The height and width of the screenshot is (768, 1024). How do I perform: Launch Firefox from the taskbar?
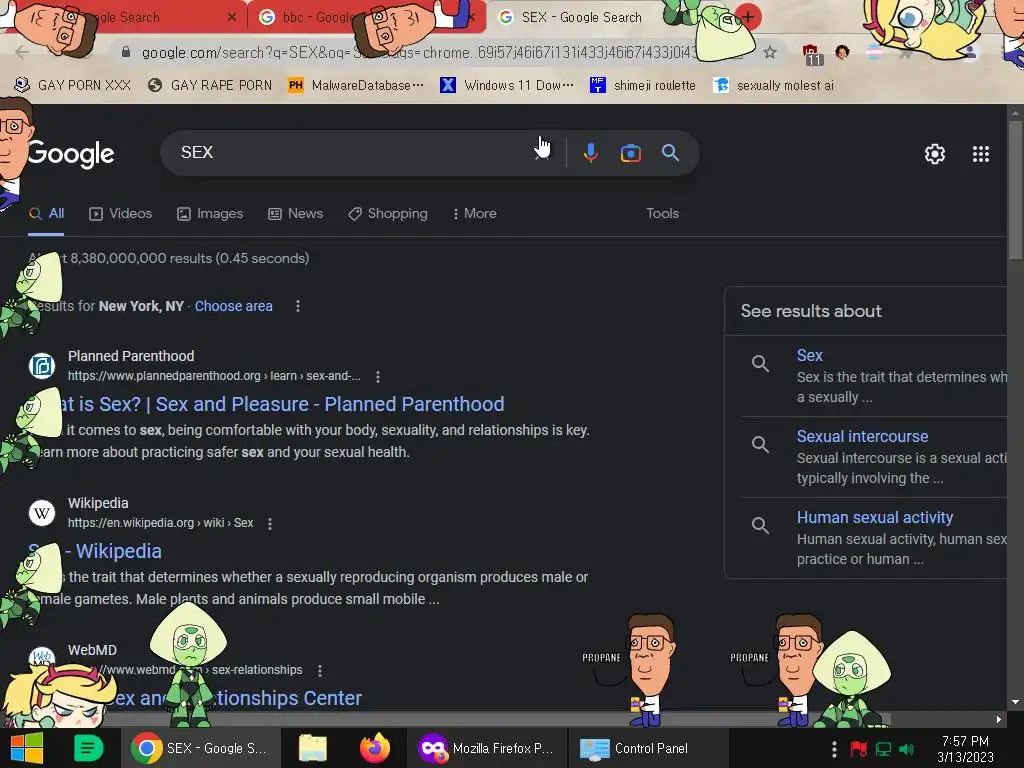pos(374,748)
